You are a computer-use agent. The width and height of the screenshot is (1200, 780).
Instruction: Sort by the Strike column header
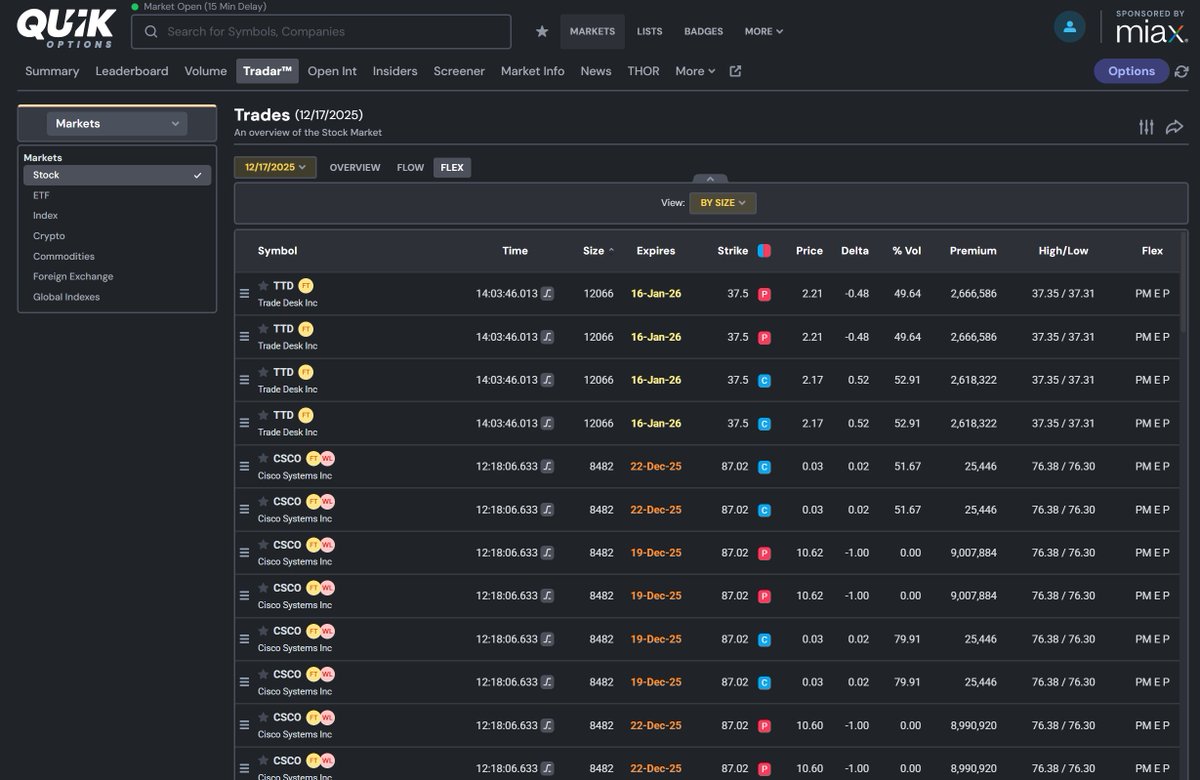pyautogui.click(x=732, y=251)
